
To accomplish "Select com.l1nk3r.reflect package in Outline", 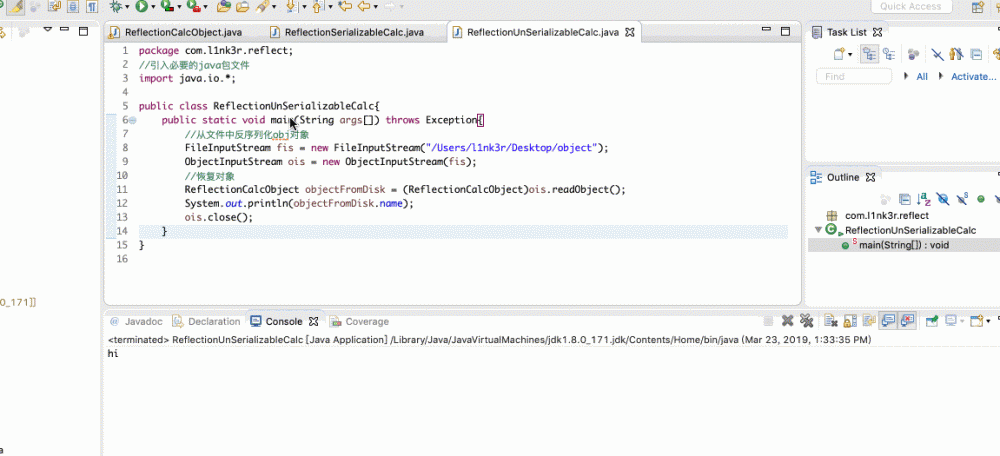I will pos(886,216).
